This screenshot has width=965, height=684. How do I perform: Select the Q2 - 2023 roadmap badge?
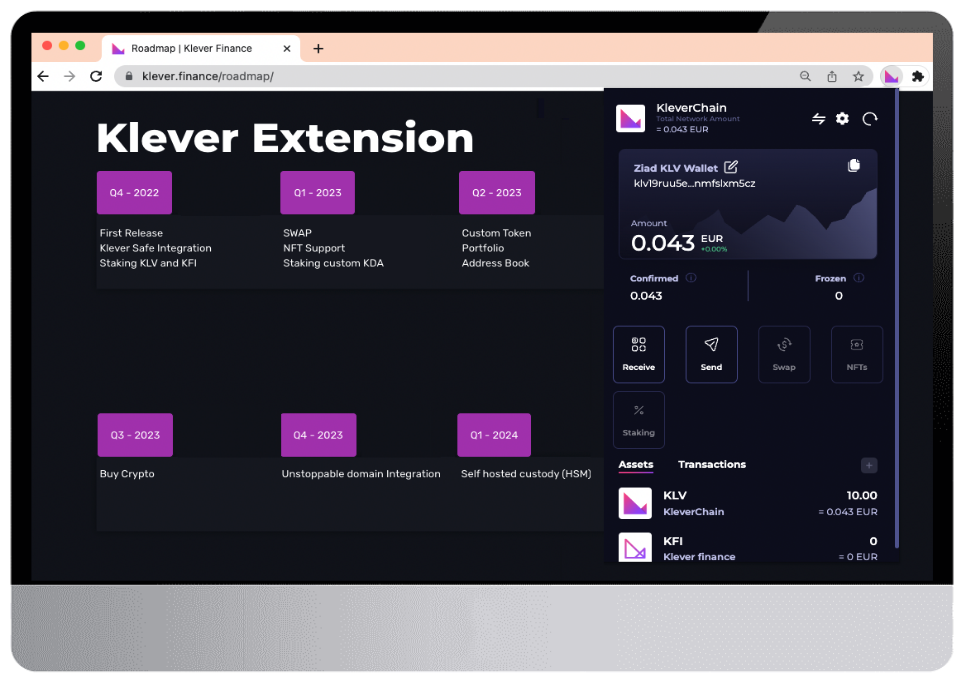pyautogui.click(x=497, y=193)
